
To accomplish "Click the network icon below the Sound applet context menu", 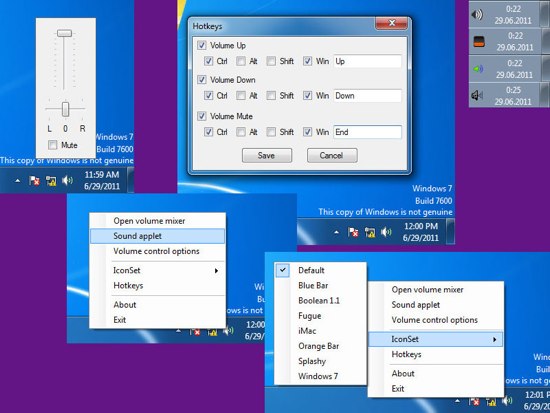I will (212, 332).
